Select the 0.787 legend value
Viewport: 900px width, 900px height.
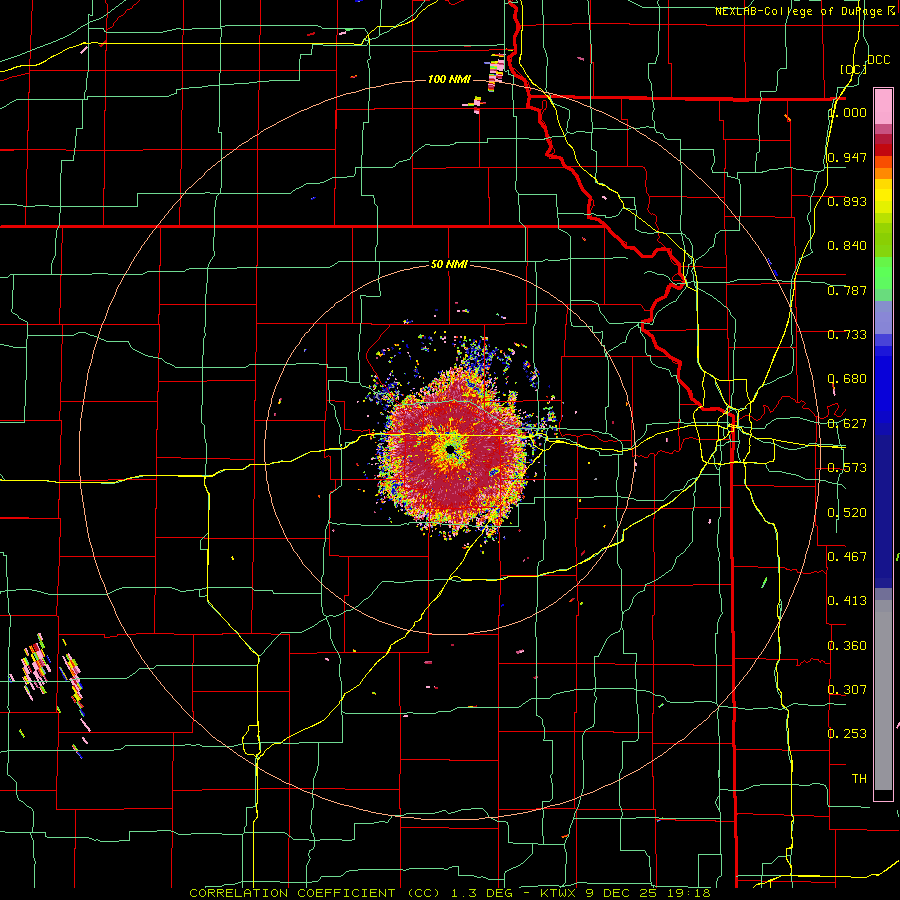847,290
